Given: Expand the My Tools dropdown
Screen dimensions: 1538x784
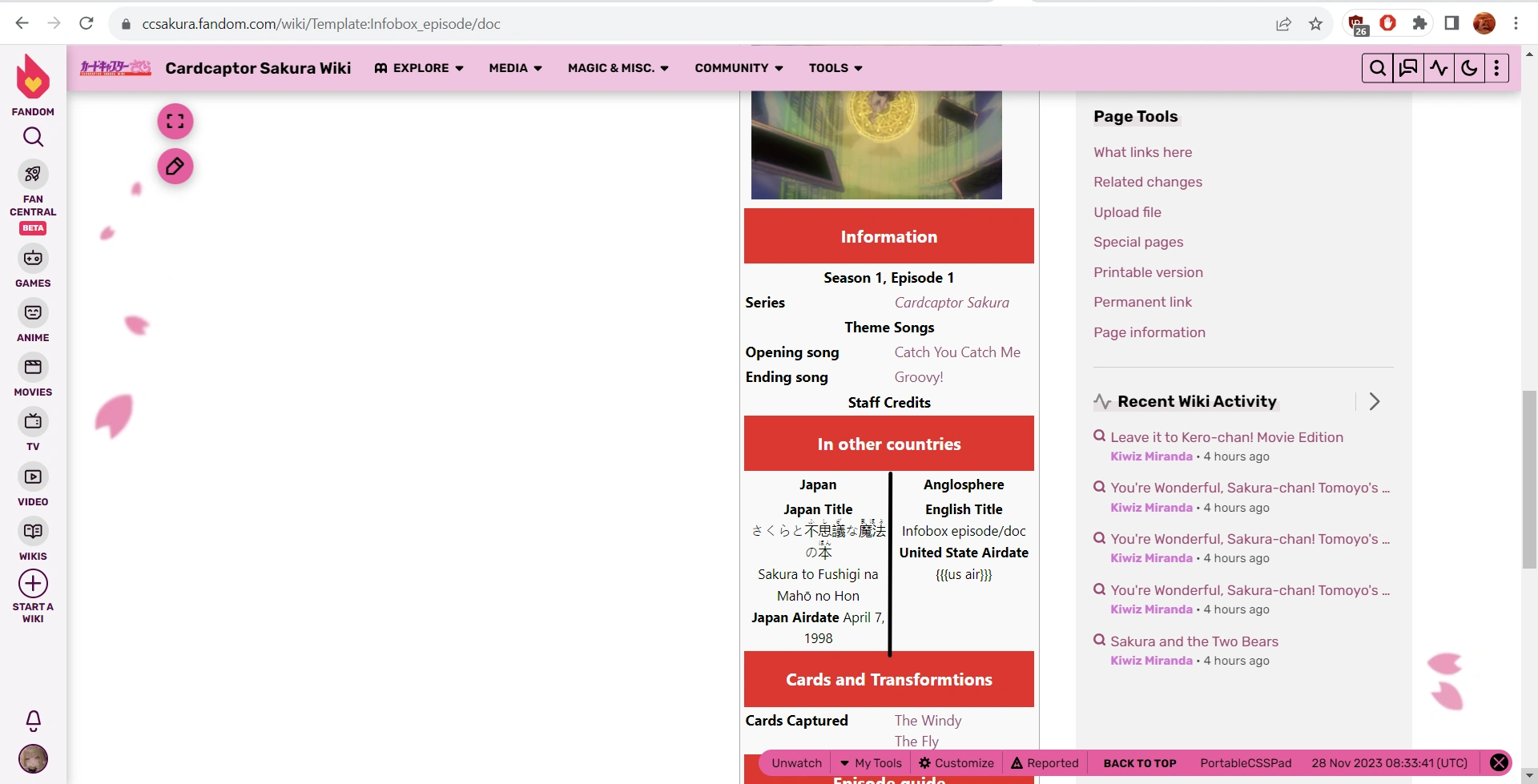Looking at the screenshot, I should pyautogui.click(x=871, y=762).
